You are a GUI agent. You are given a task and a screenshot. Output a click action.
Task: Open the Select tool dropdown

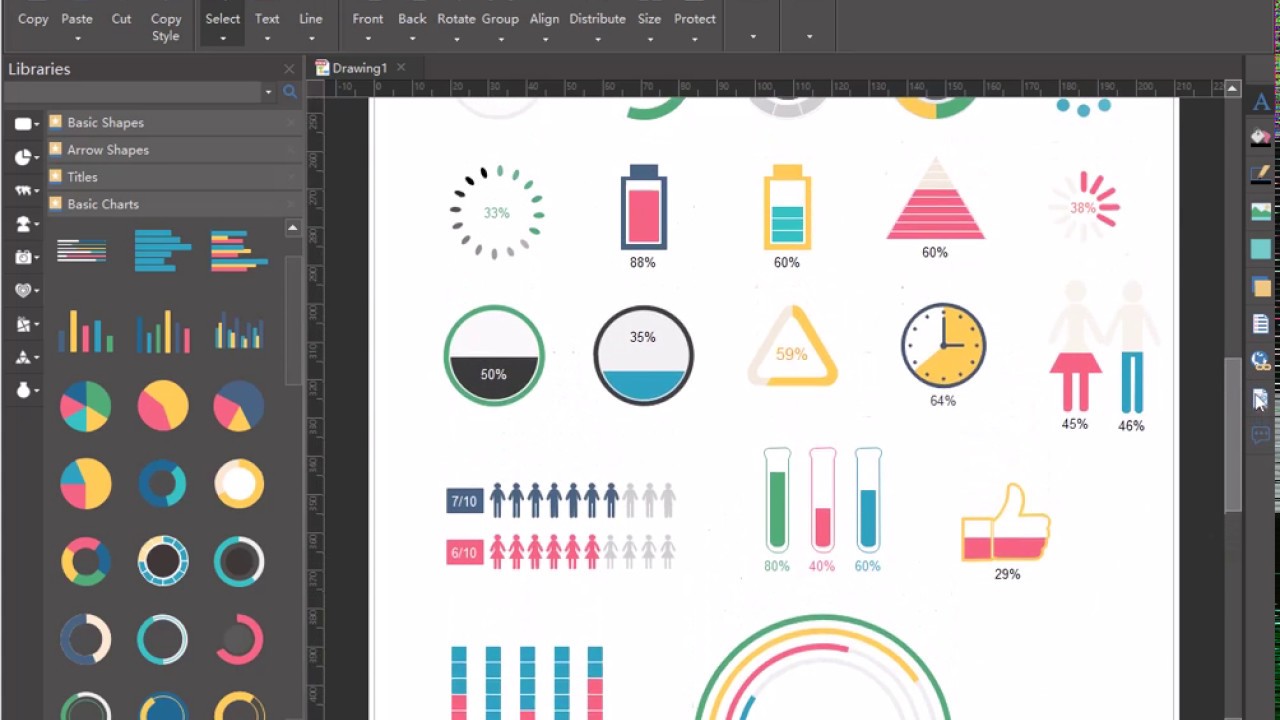[223, 38]
